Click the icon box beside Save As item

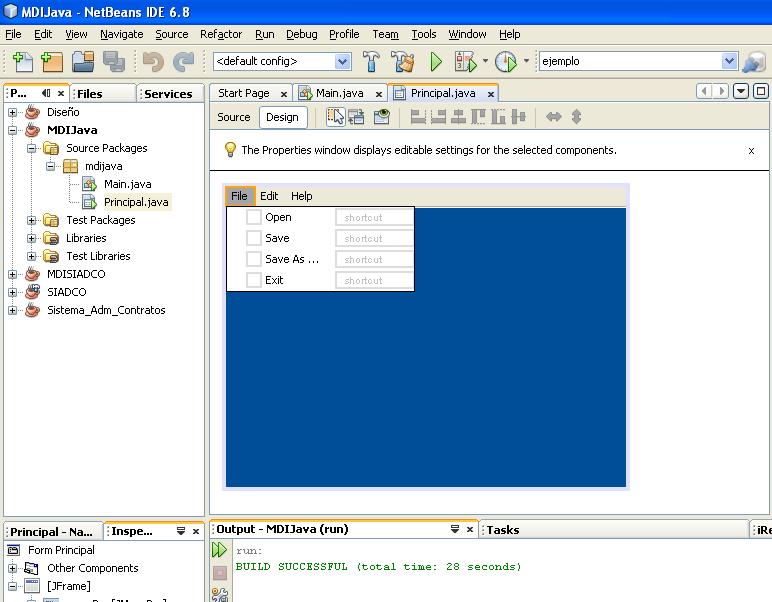254,259
